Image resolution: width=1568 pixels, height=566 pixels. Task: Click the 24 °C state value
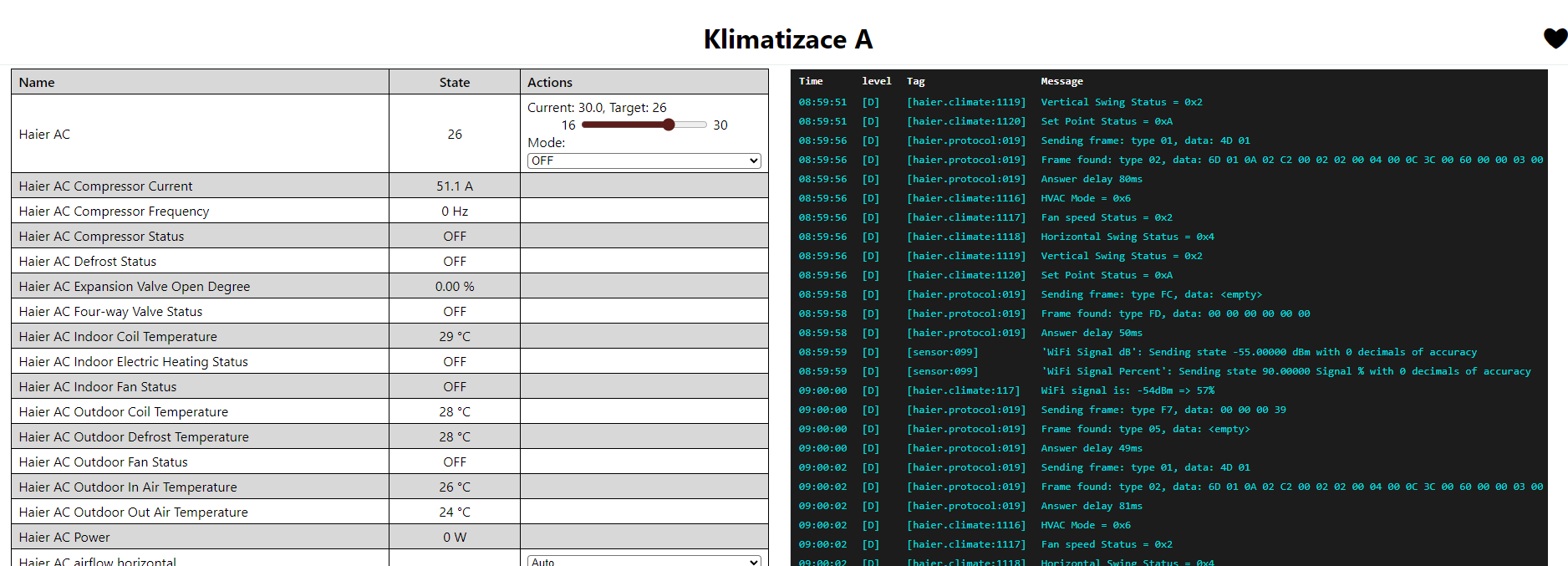click(455, 512)
